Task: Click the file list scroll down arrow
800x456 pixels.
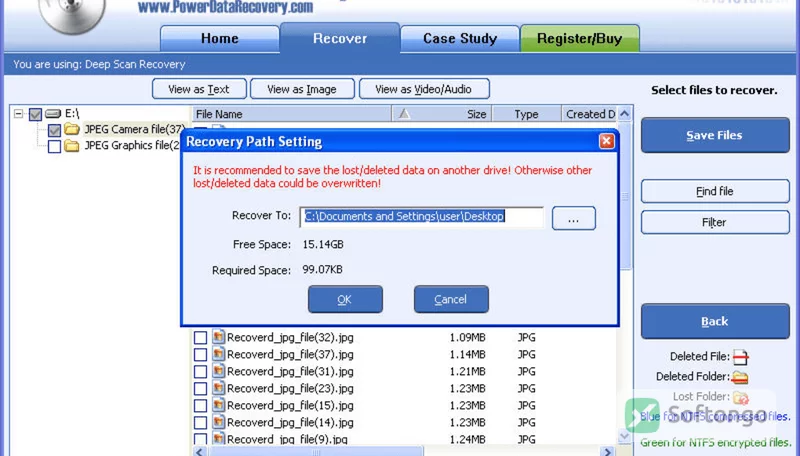Action: 625,436
